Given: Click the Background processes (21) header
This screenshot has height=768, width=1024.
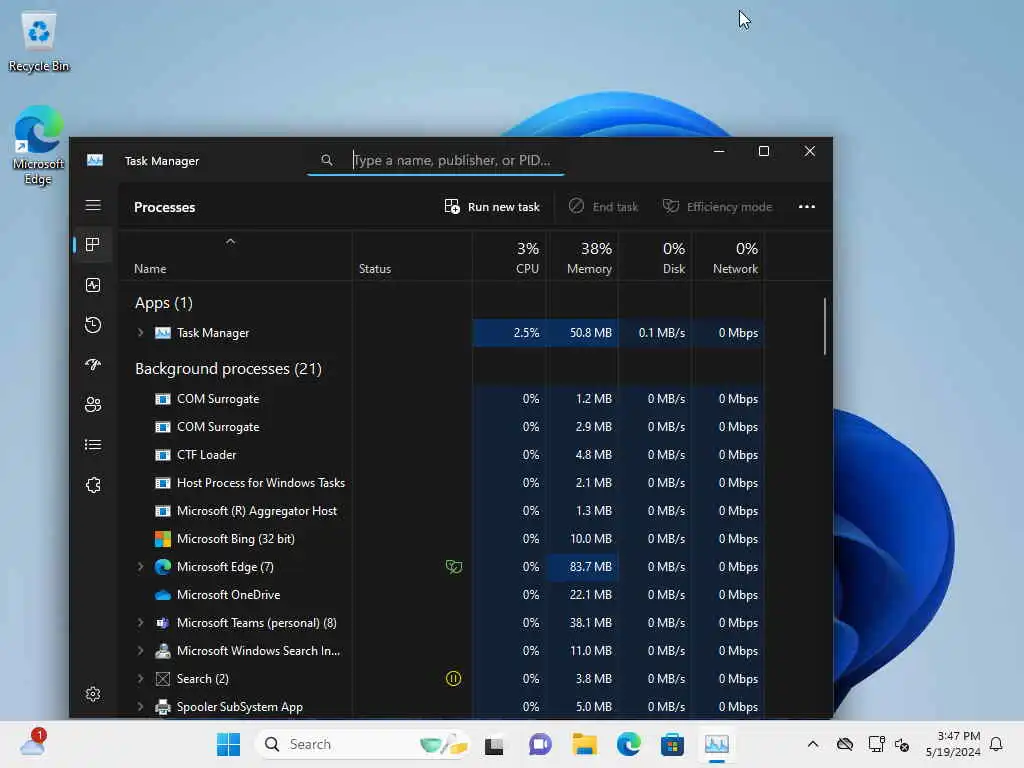Looking at the screenshot, I should point(228,369).
